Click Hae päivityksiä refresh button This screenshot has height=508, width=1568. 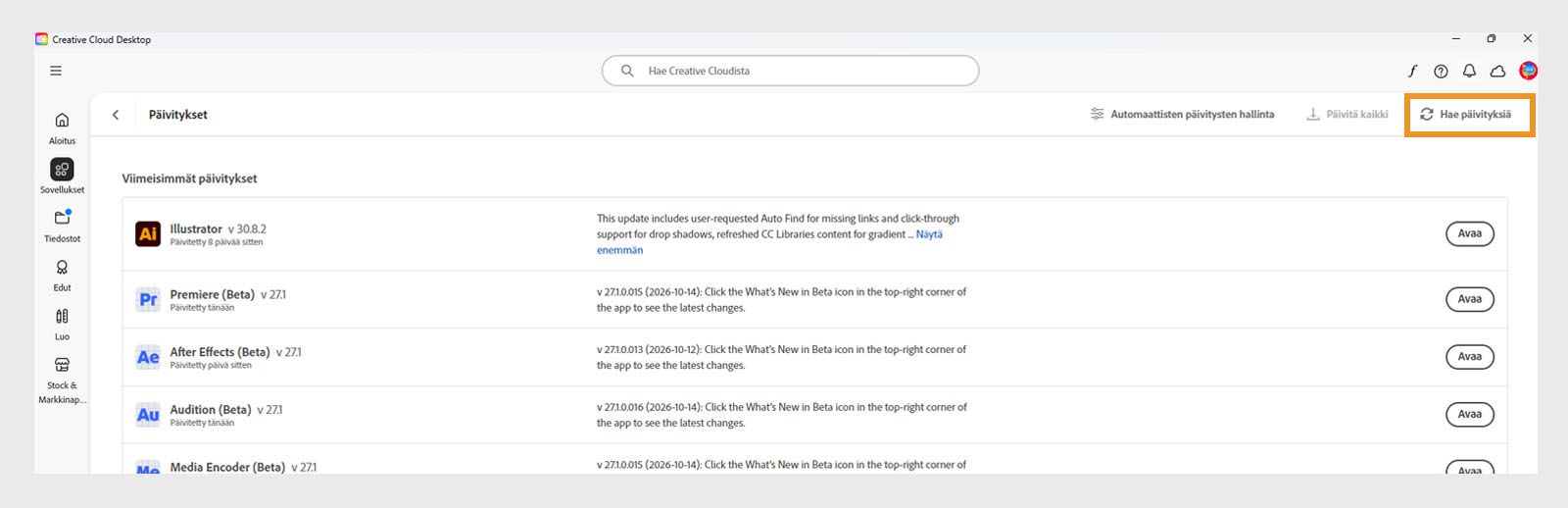[1466, 115]
